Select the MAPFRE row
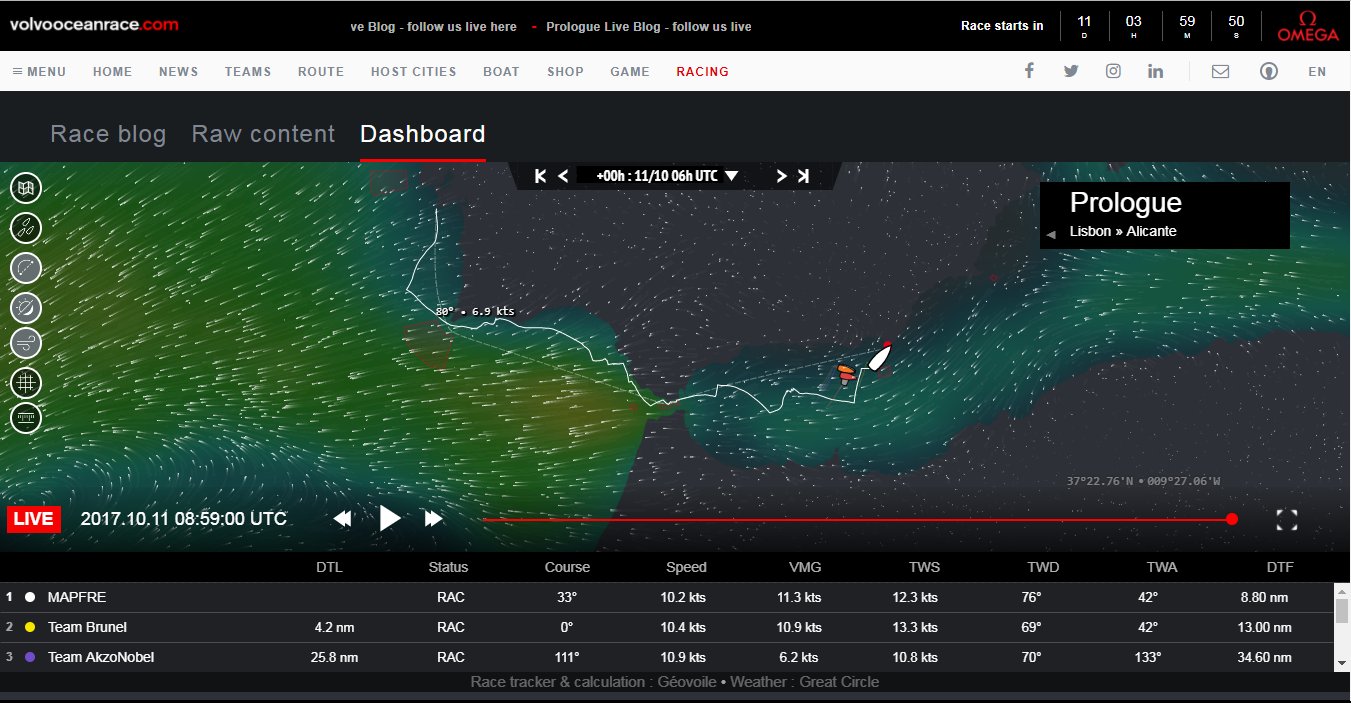The image size is (1351, 703). pos(667,597)
